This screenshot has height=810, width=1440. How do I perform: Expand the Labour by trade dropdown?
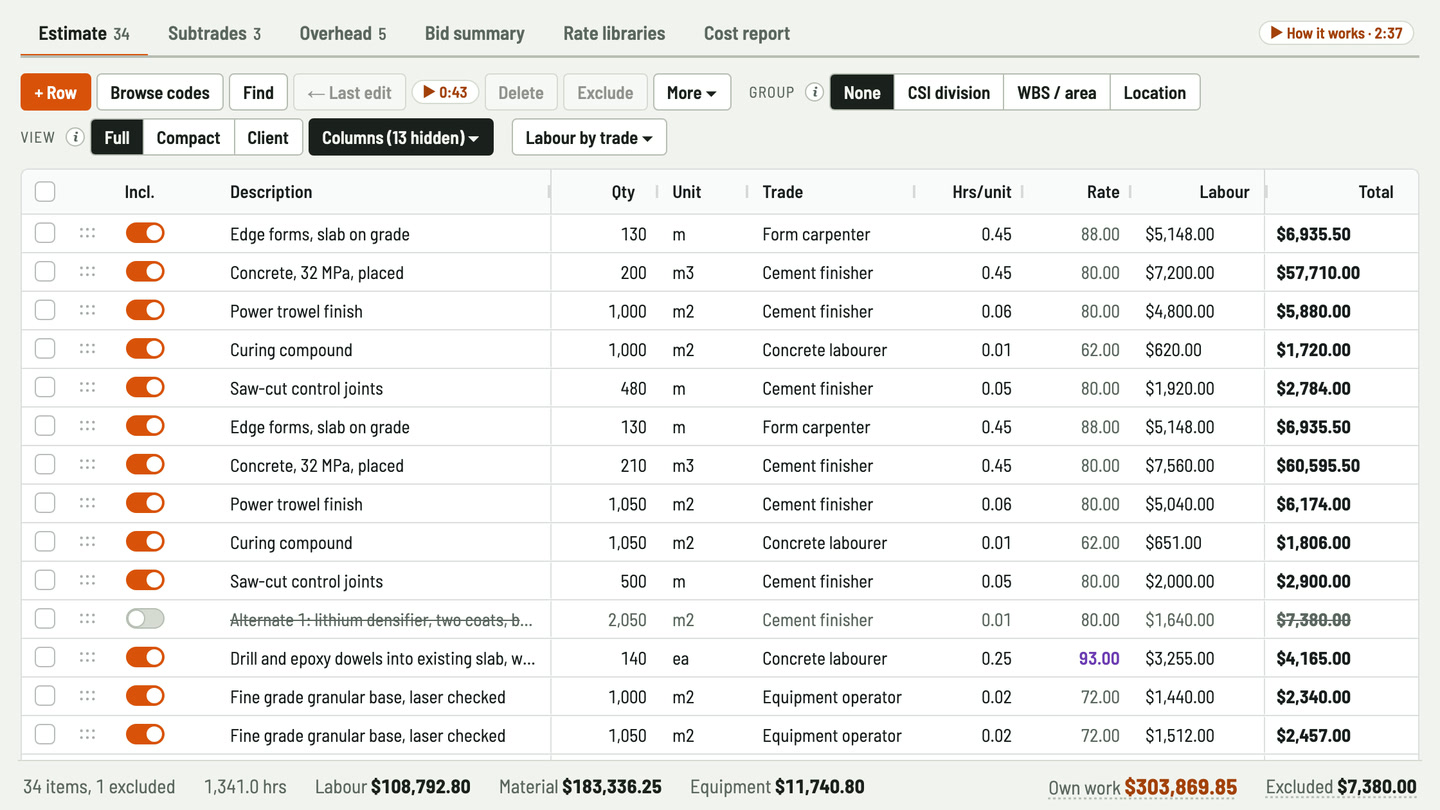click(589, 138)
